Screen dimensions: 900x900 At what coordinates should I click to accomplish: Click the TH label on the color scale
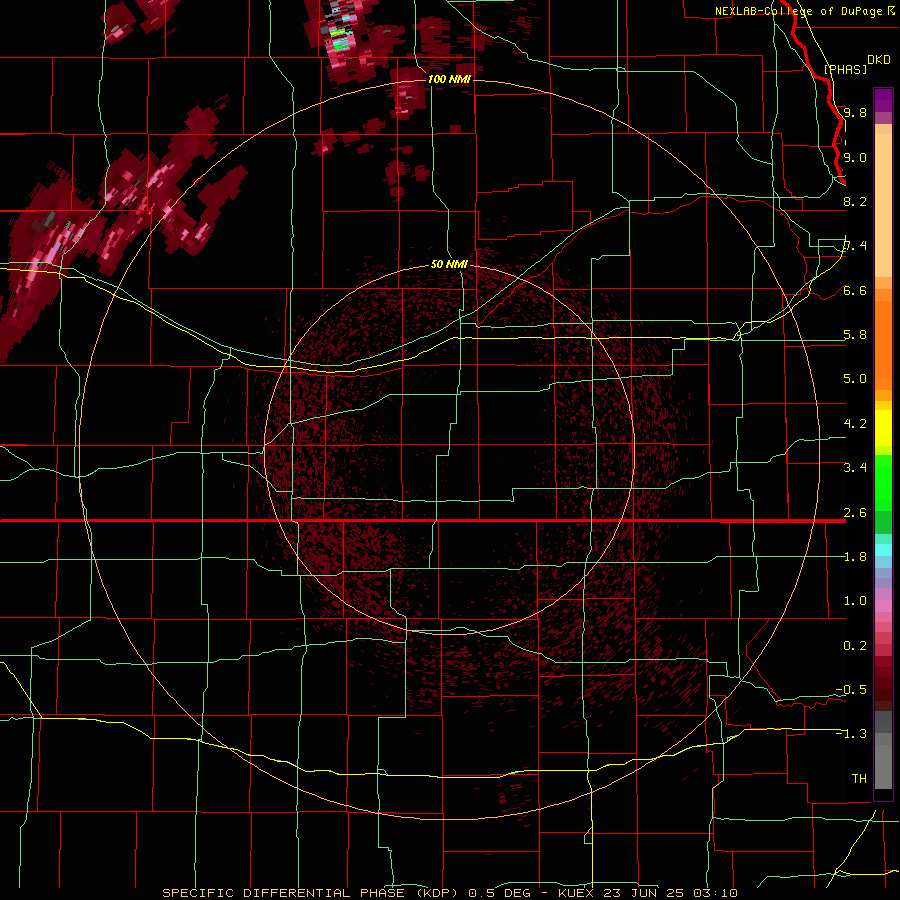[859, 779]
